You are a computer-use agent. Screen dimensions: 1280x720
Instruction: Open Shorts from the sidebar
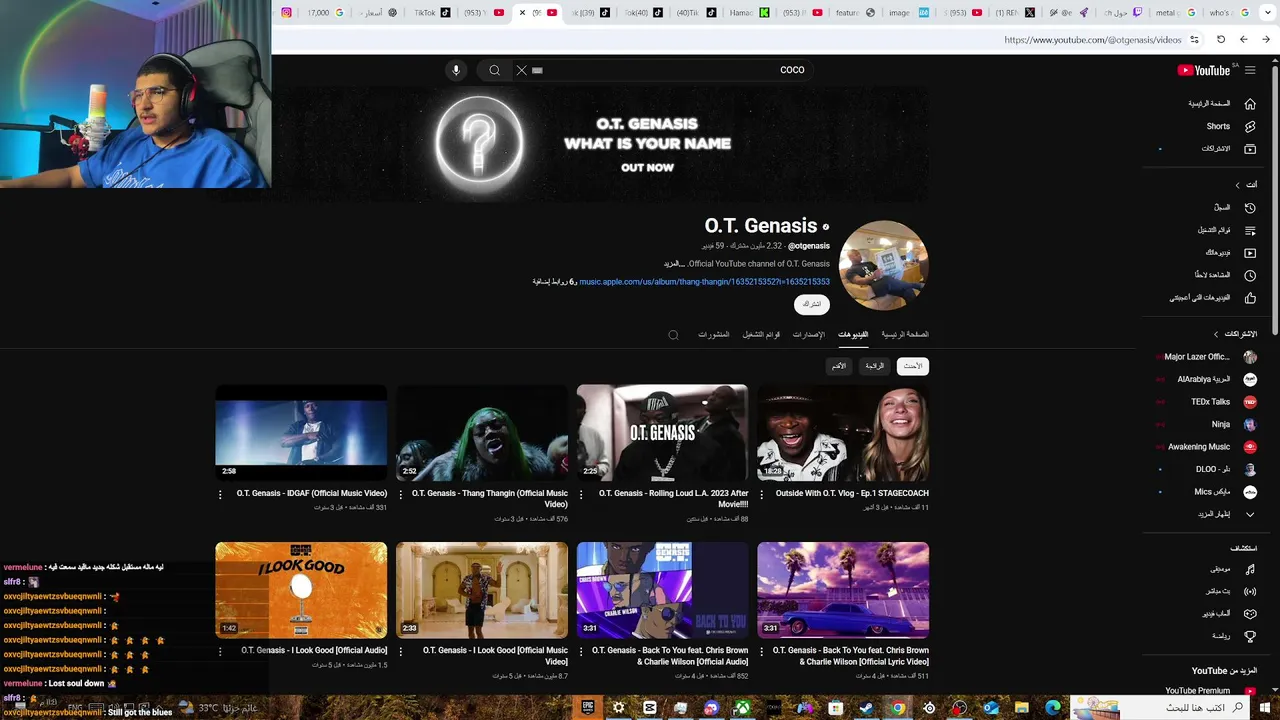coord(1218,127)
